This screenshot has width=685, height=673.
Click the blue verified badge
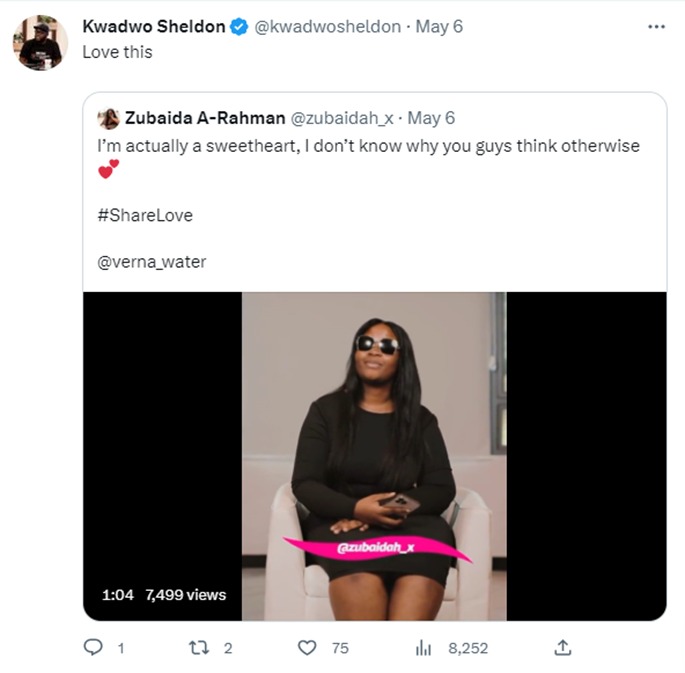tap(239, 27)
